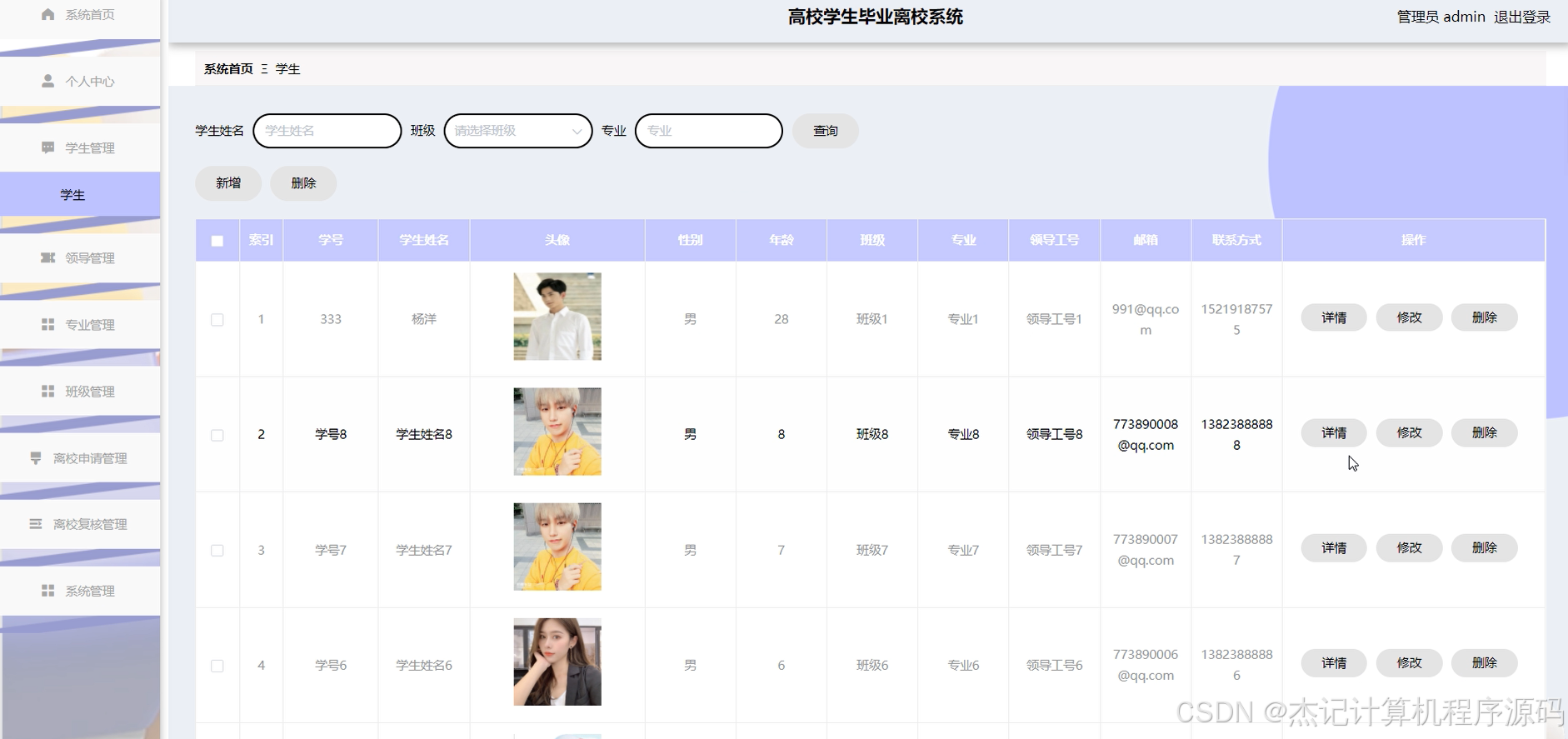Open 个人中心 menu item
This screenshot has height=739, width=1568.
pos(80,81)
